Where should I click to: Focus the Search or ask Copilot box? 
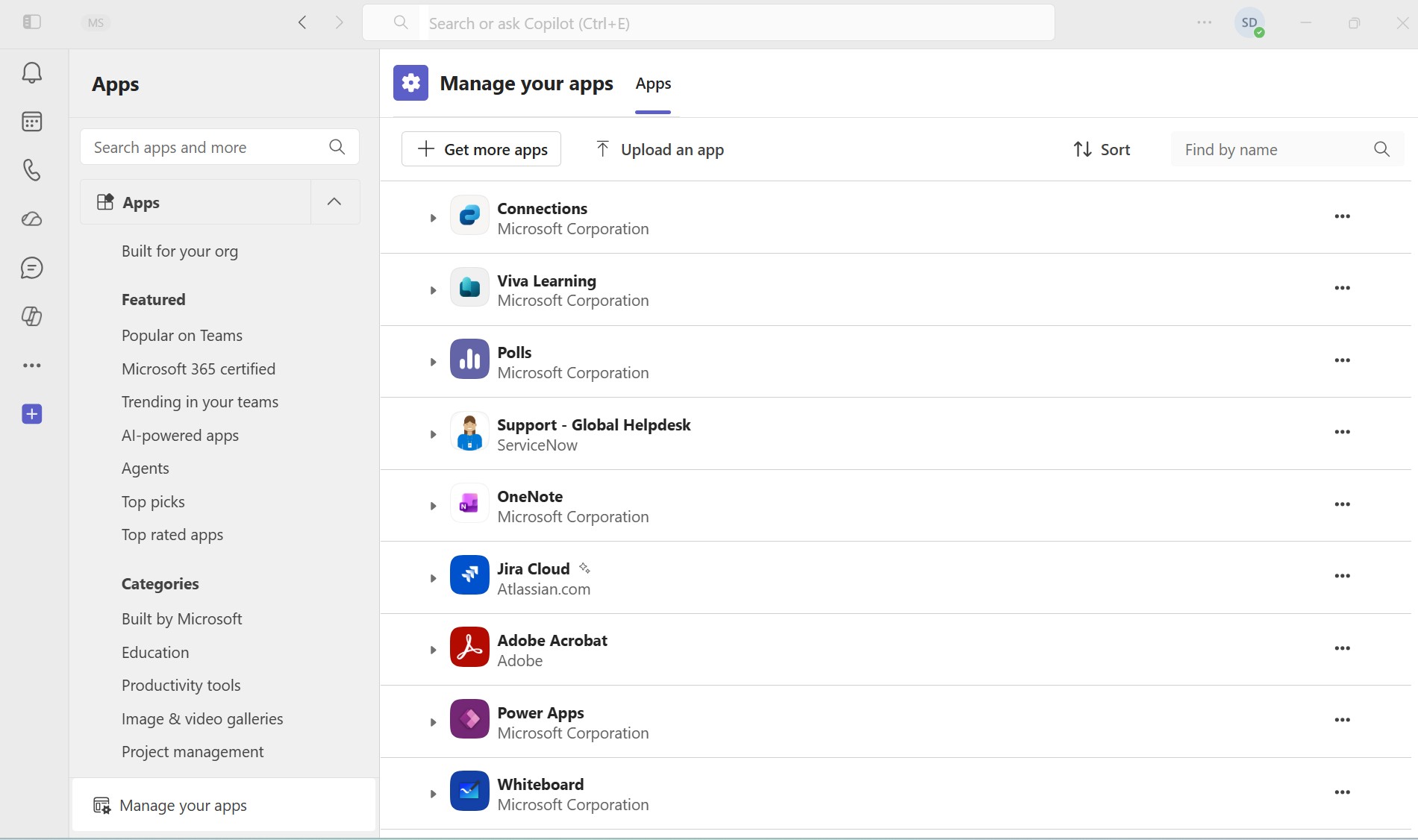coord(708,23)
